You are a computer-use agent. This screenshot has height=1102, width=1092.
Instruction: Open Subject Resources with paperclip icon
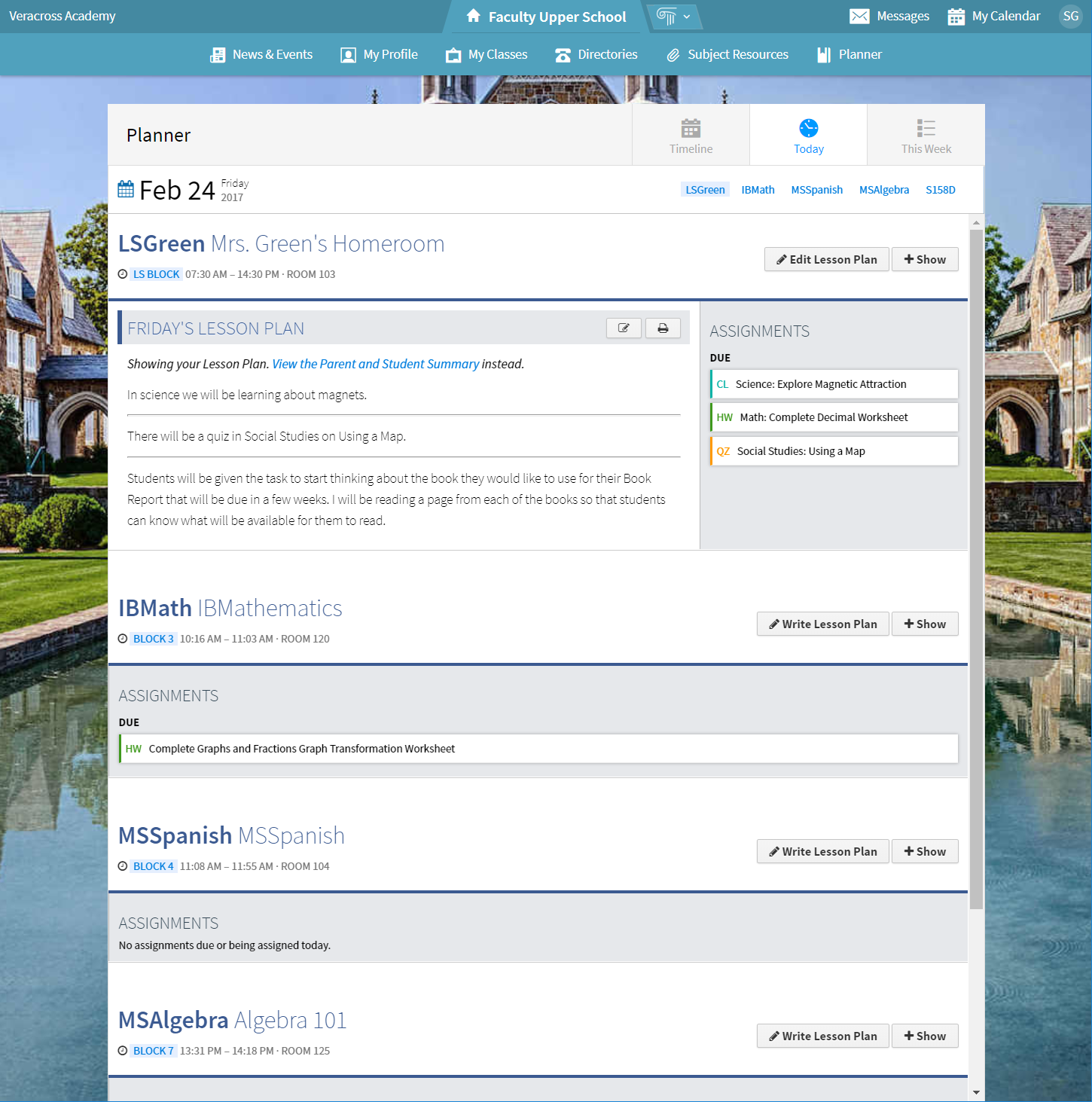point(727,54)
